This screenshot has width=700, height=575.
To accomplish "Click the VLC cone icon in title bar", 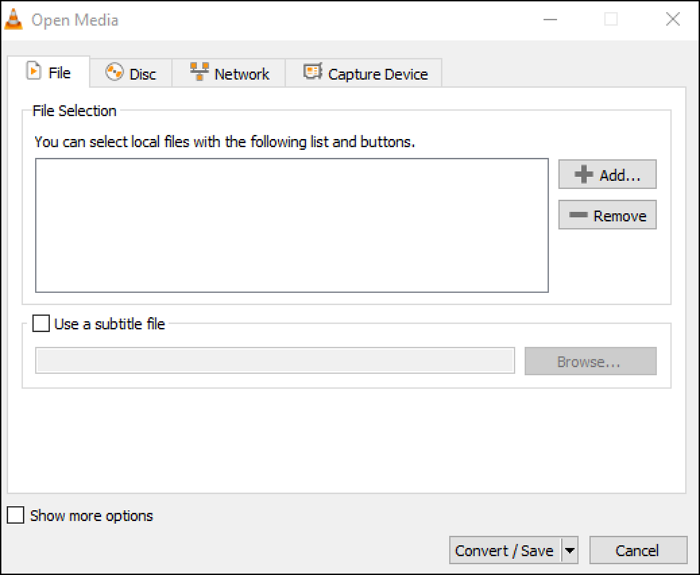I will [14, 19].
